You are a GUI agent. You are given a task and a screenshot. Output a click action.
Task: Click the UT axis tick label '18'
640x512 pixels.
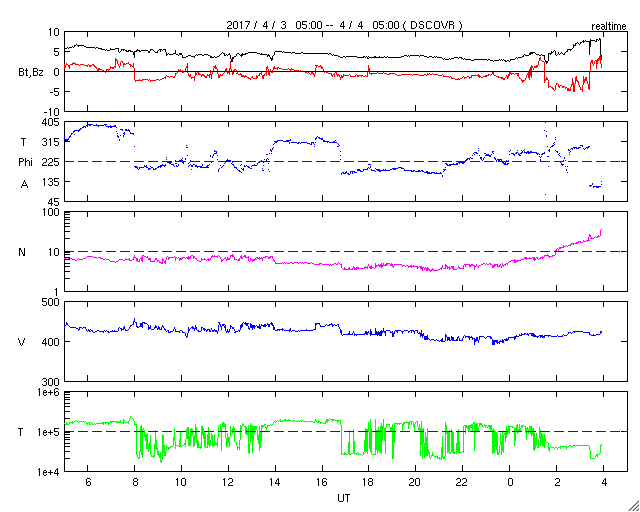tap(369, 482)
